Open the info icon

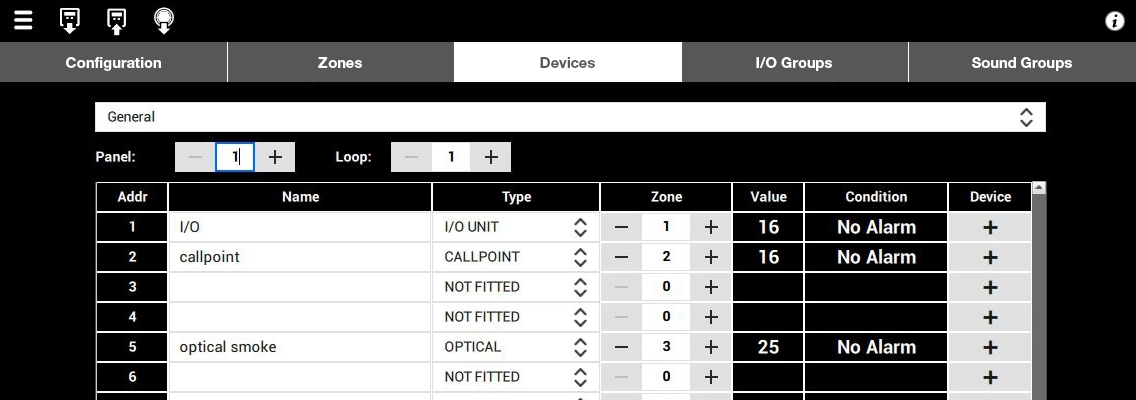pyautogui.click(x=1114, y=21)
